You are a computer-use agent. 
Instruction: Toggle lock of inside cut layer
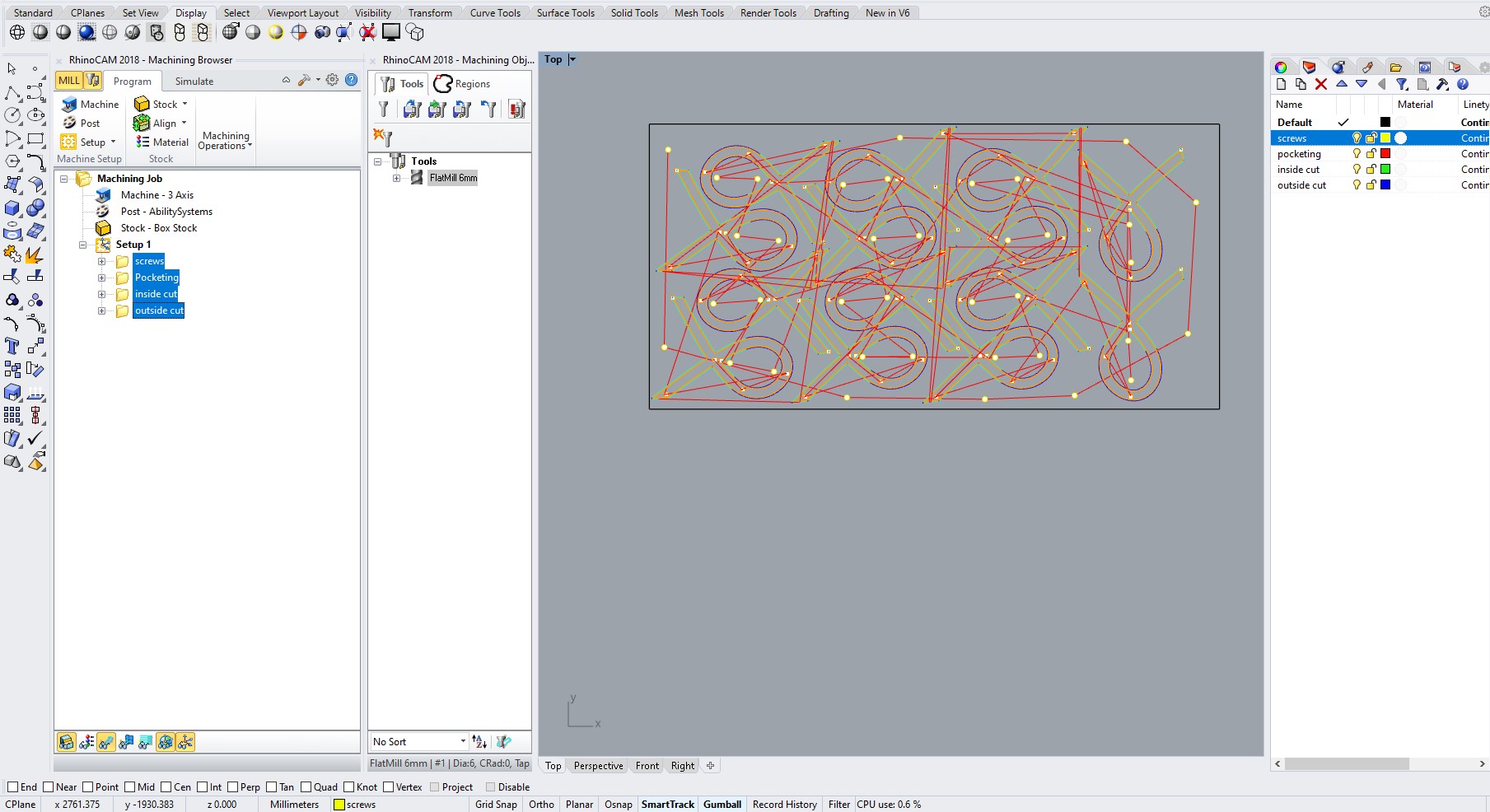(1371, 170)
